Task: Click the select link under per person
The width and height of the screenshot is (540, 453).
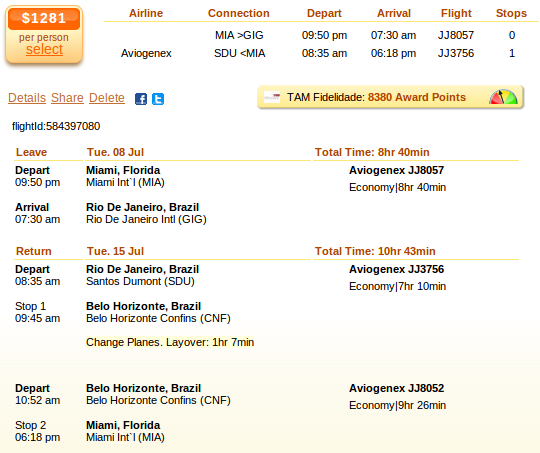Action: (44, 49)
